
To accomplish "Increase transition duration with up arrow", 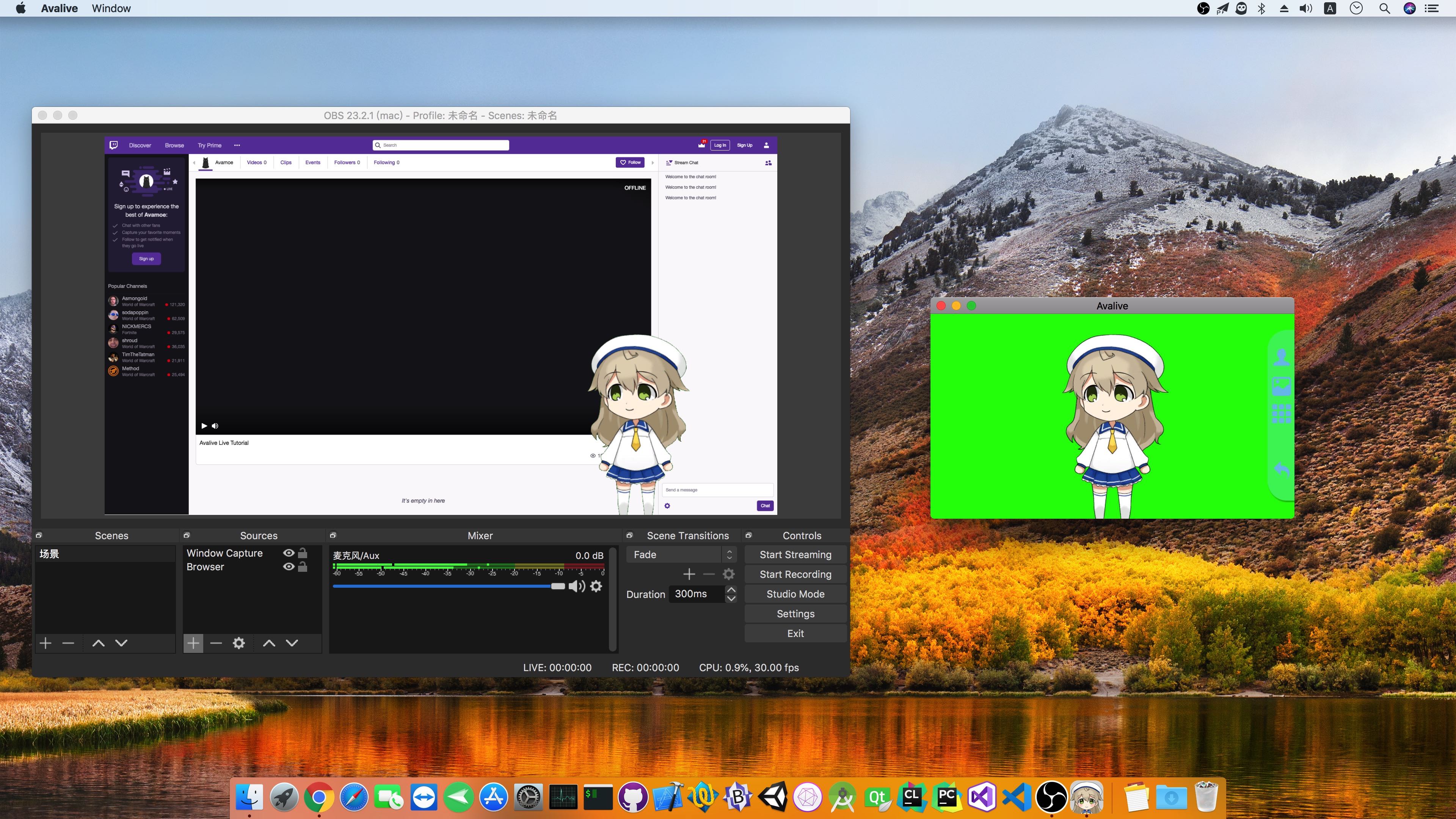I will coord(731,590).
